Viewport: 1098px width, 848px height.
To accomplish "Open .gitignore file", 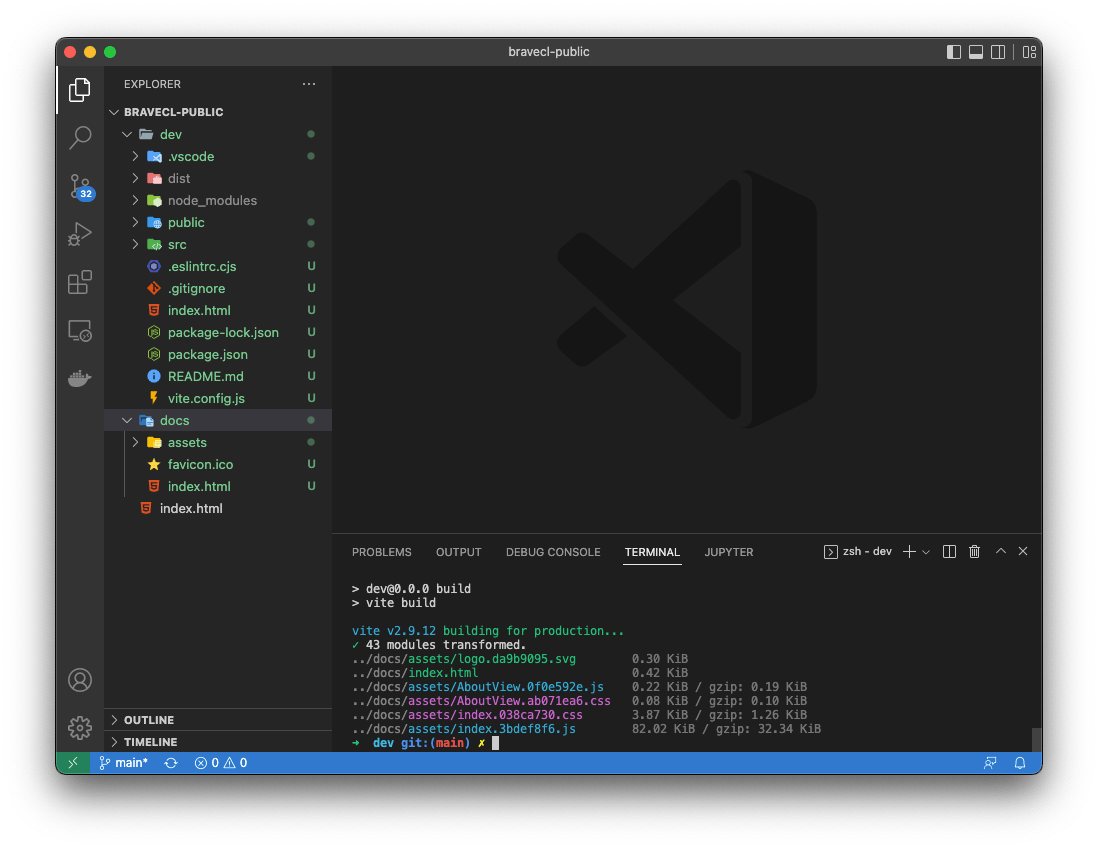I will point(218,289).
